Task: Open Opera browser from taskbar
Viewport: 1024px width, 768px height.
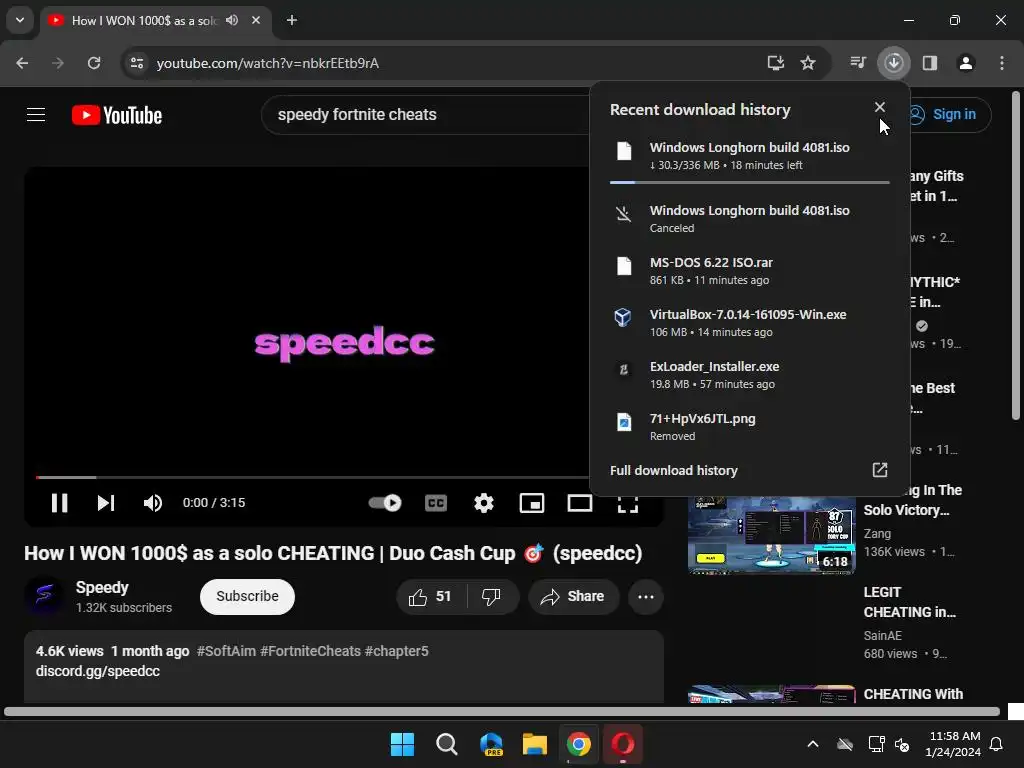Action: click(x=623, y=744)
